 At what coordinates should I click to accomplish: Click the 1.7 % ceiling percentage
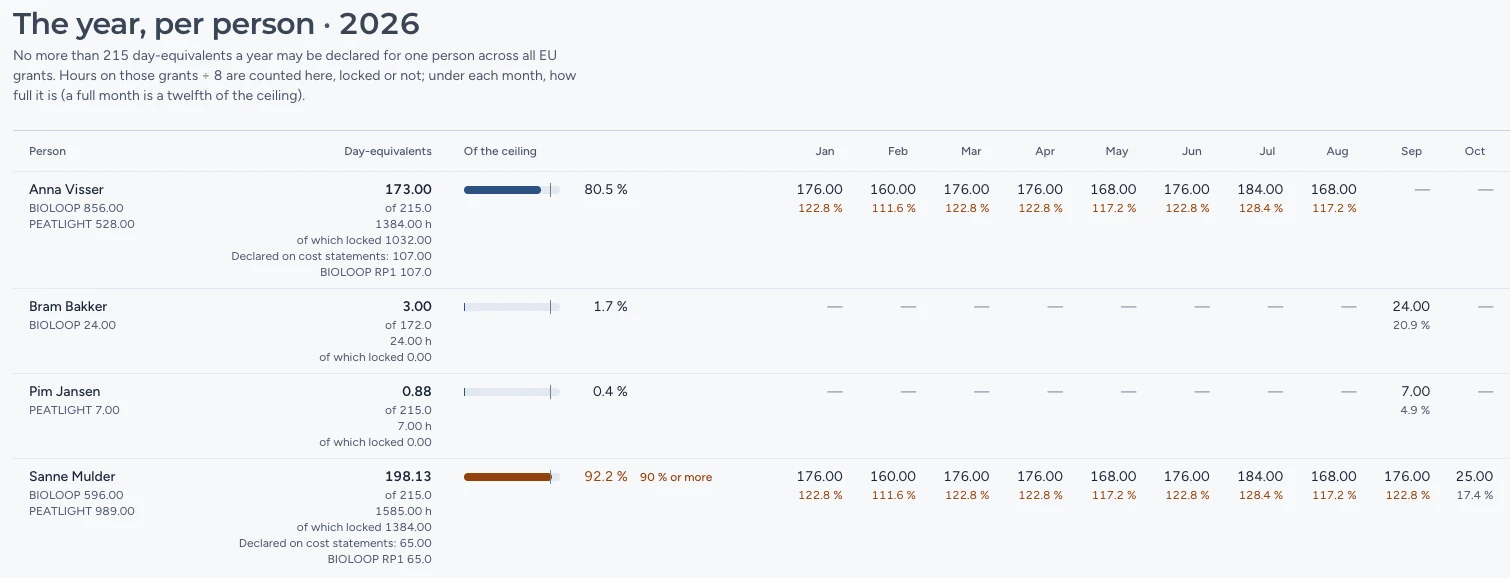[x=611, y=306]
